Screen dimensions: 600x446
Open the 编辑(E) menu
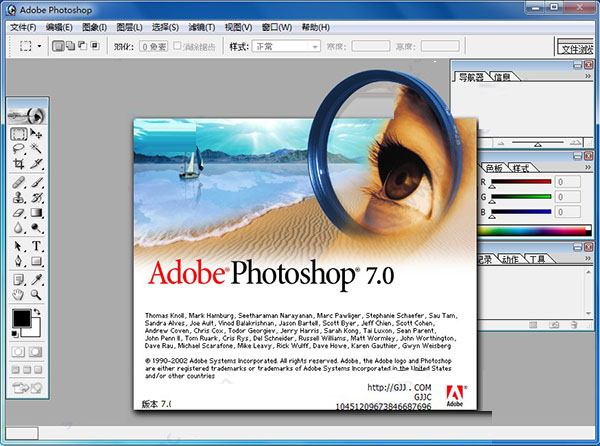tap(59, 28)
